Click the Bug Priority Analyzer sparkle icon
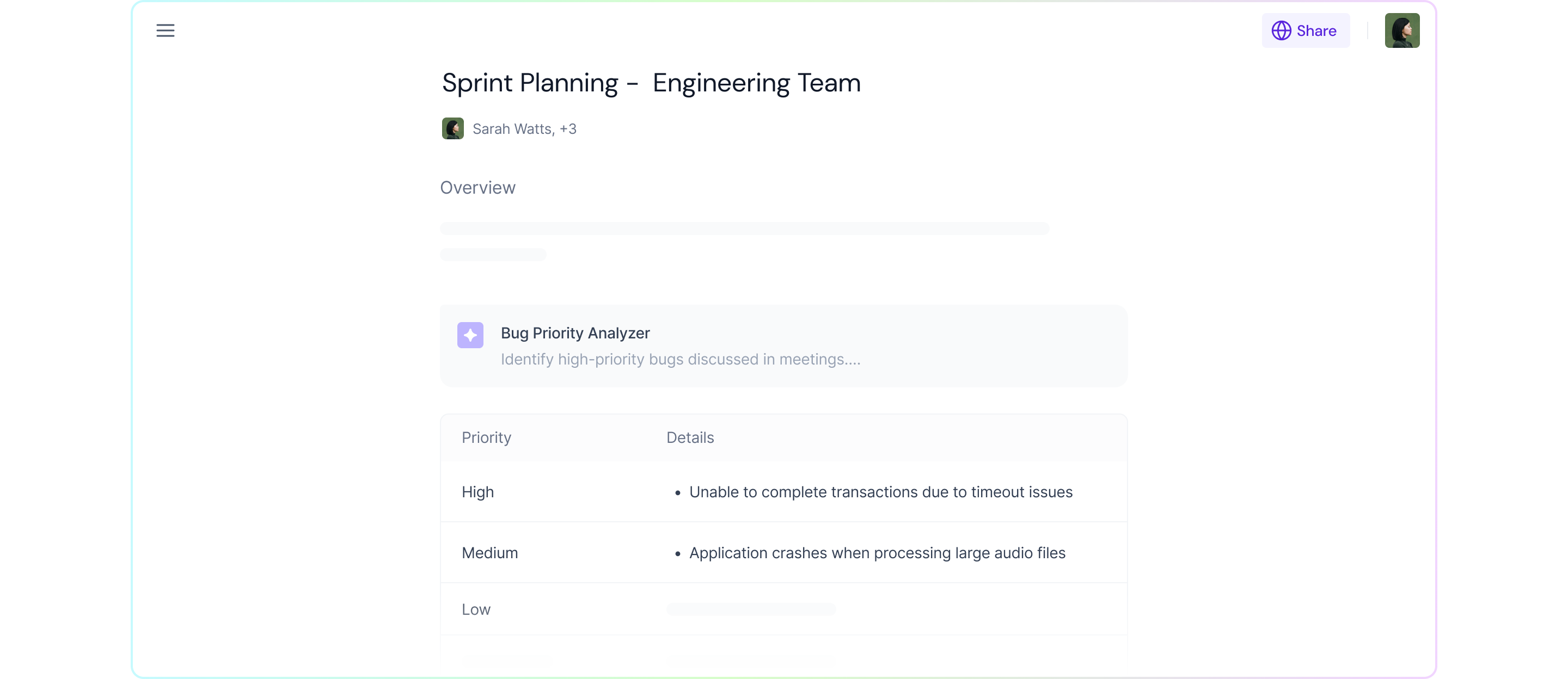Image resolution: width=1568 pixels, height=679 pixels. pyautogui.click(x=470, y=335)
